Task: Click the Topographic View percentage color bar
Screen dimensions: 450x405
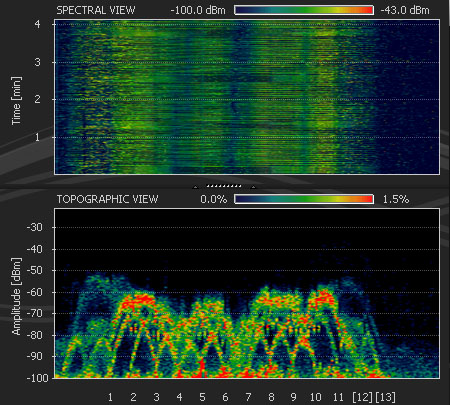Action: pos(304,199)
